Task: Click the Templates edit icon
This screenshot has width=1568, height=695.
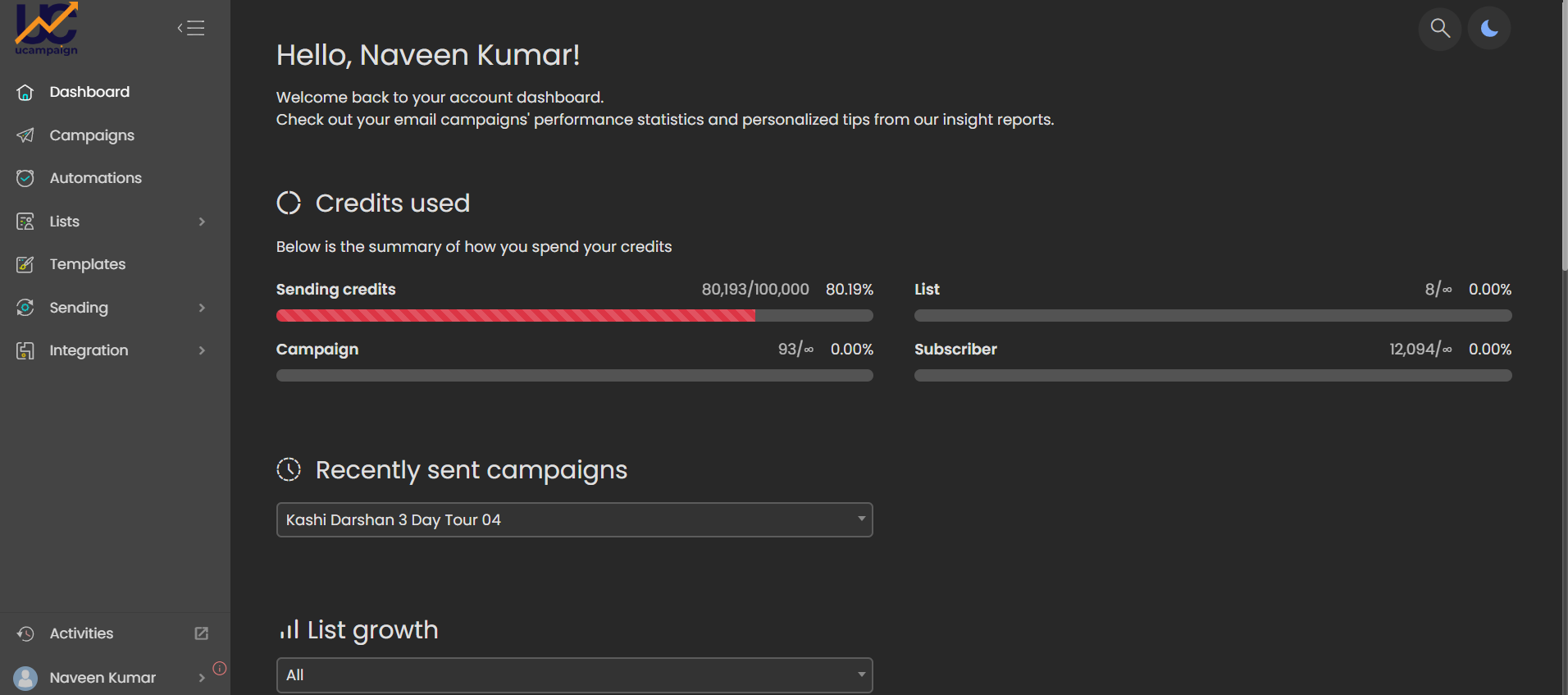Action: point(25,264)
